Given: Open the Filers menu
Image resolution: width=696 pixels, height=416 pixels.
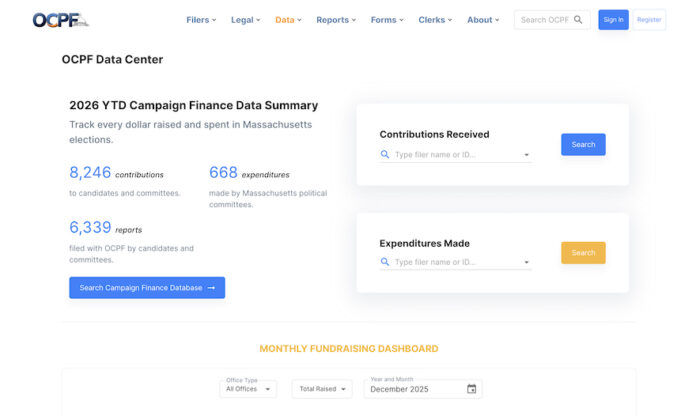Looking at the screenshot, I should [200, 20].
